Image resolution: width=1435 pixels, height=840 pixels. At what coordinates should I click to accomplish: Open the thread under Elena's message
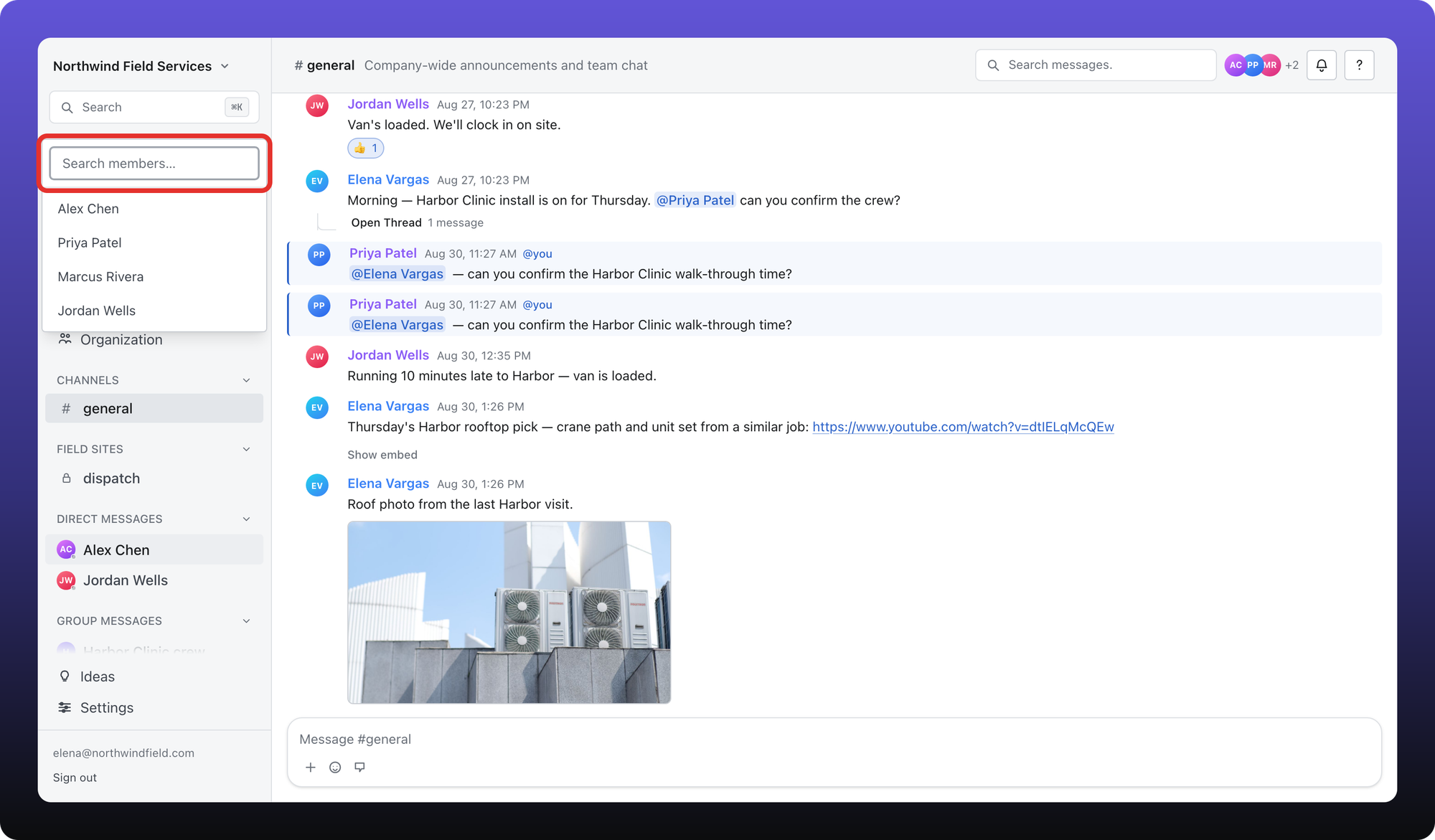pyautogui.click(x=386, y=223)
